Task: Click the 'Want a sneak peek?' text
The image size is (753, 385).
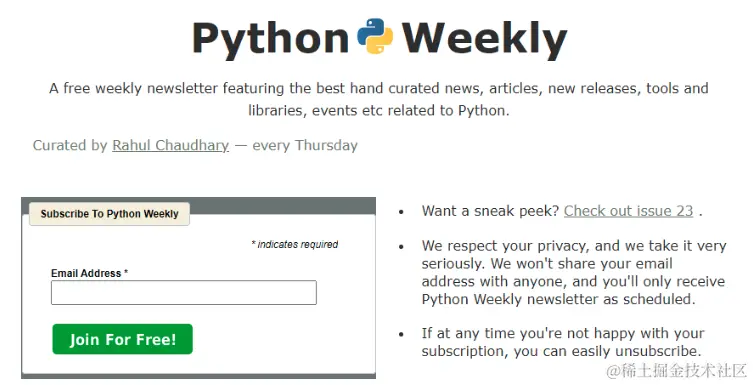Action: (x=490, y=211)
